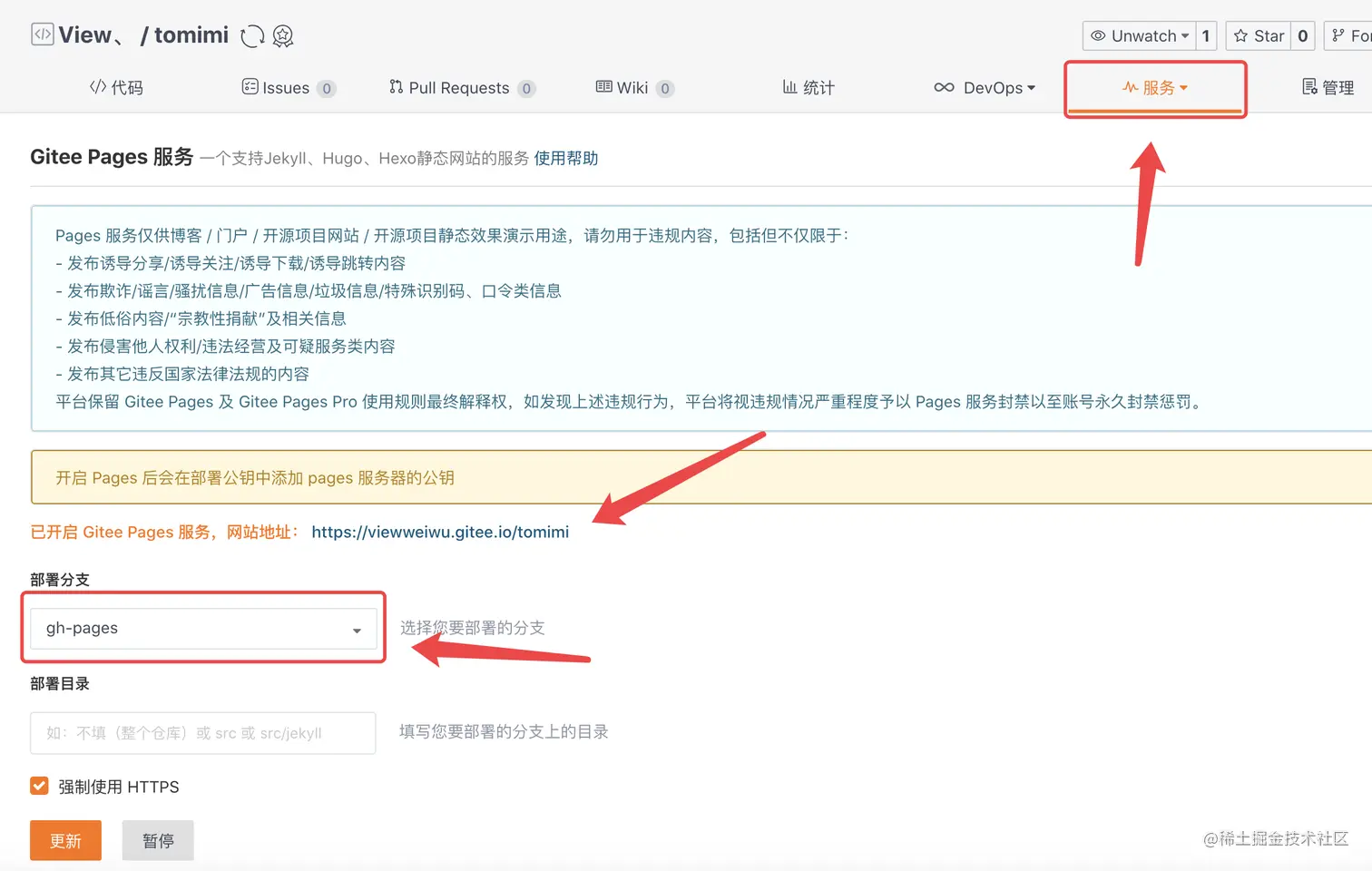Click the Wiki count badge 0
Image resolution: width=1372 pixels, height=871 pixels.
point(665,89)
